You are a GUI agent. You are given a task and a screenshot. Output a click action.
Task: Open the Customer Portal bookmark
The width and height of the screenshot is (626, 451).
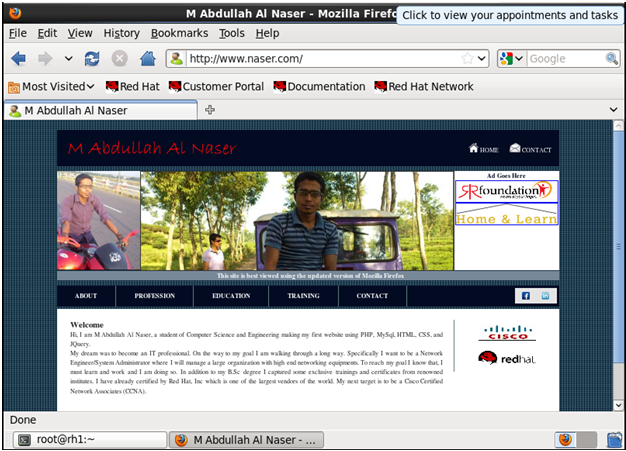pyautogui.click(x=220, y=87)
